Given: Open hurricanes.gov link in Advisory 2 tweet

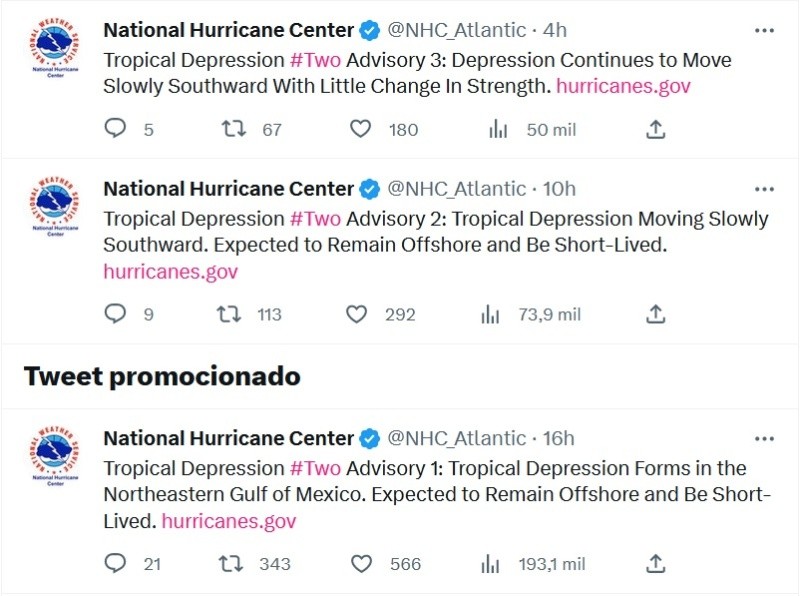Looking at the screenshot, I should 170,271.
